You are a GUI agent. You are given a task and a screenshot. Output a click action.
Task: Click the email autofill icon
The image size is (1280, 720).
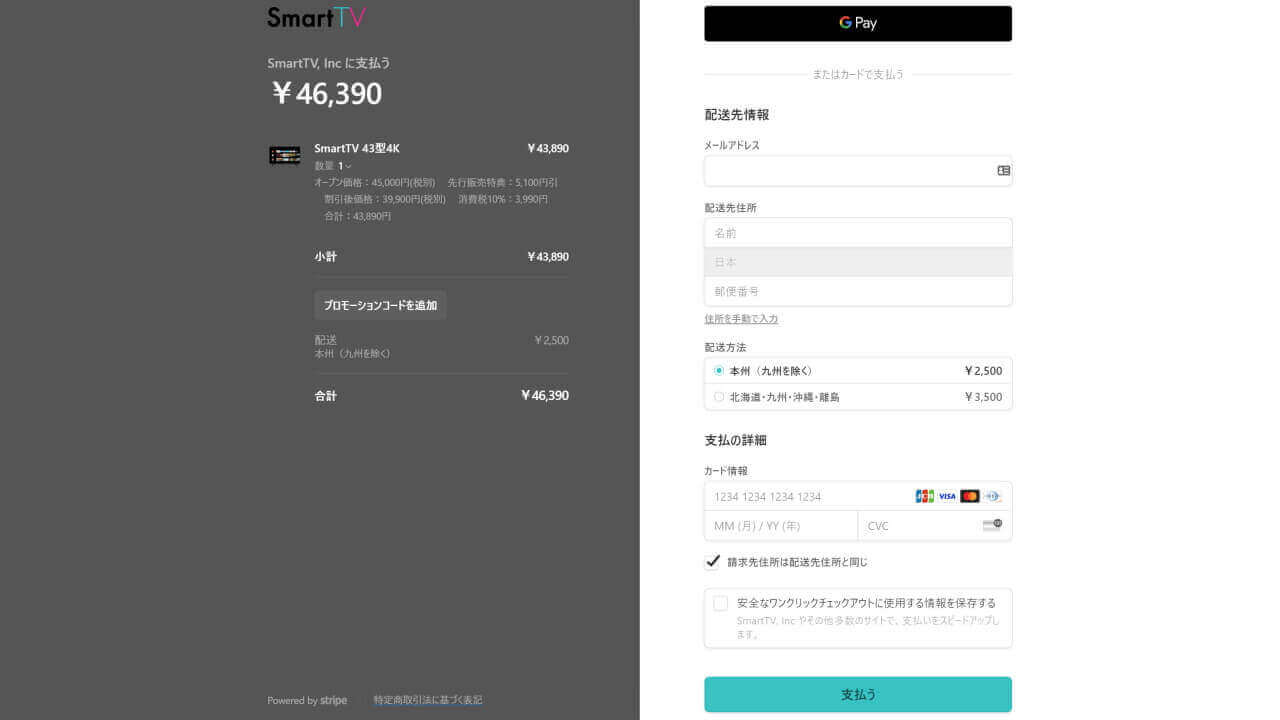[x=1003, y=171]
